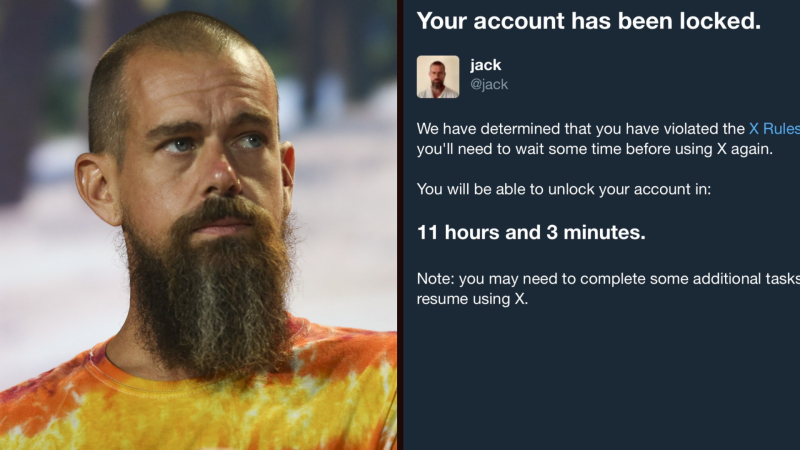Click the 'resume using X.' line
Screen dimensions: 800x450
coord(472,299)
